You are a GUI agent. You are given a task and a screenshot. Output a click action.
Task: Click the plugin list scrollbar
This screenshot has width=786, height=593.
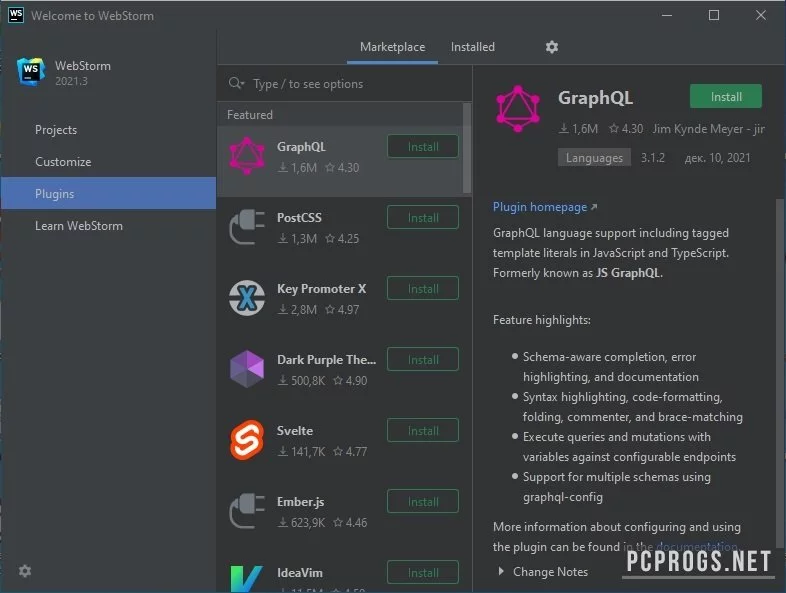pyautogui.click(x=467, y=148)
